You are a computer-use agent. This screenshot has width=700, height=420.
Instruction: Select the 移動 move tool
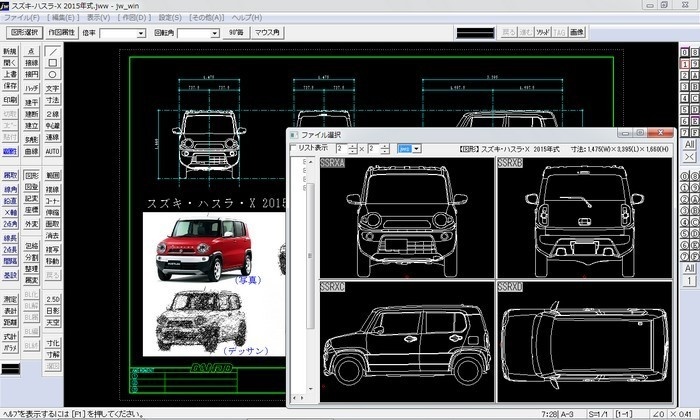pos(53,261)
